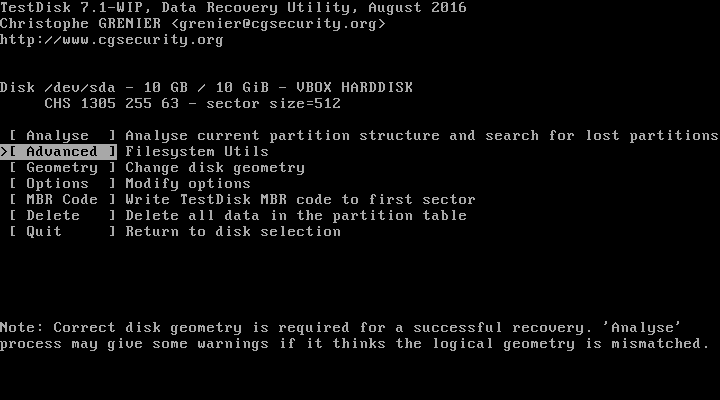
Task: Click the CHS 1305 255 63 geometry line
Action: 192,103
